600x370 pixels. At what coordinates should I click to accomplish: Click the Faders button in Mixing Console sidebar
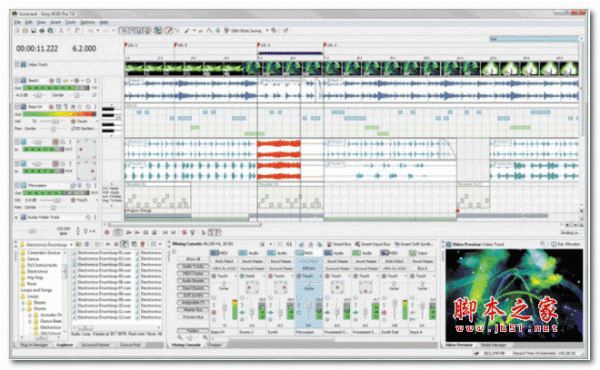[192, 331]
